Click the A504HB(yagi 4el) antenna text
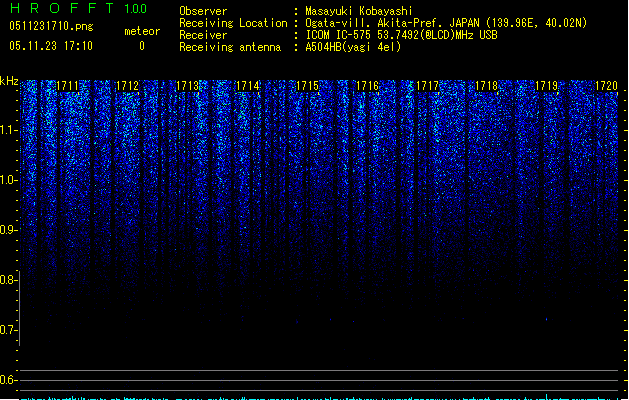This screenshot has height=400, width=629. (353, 47)
